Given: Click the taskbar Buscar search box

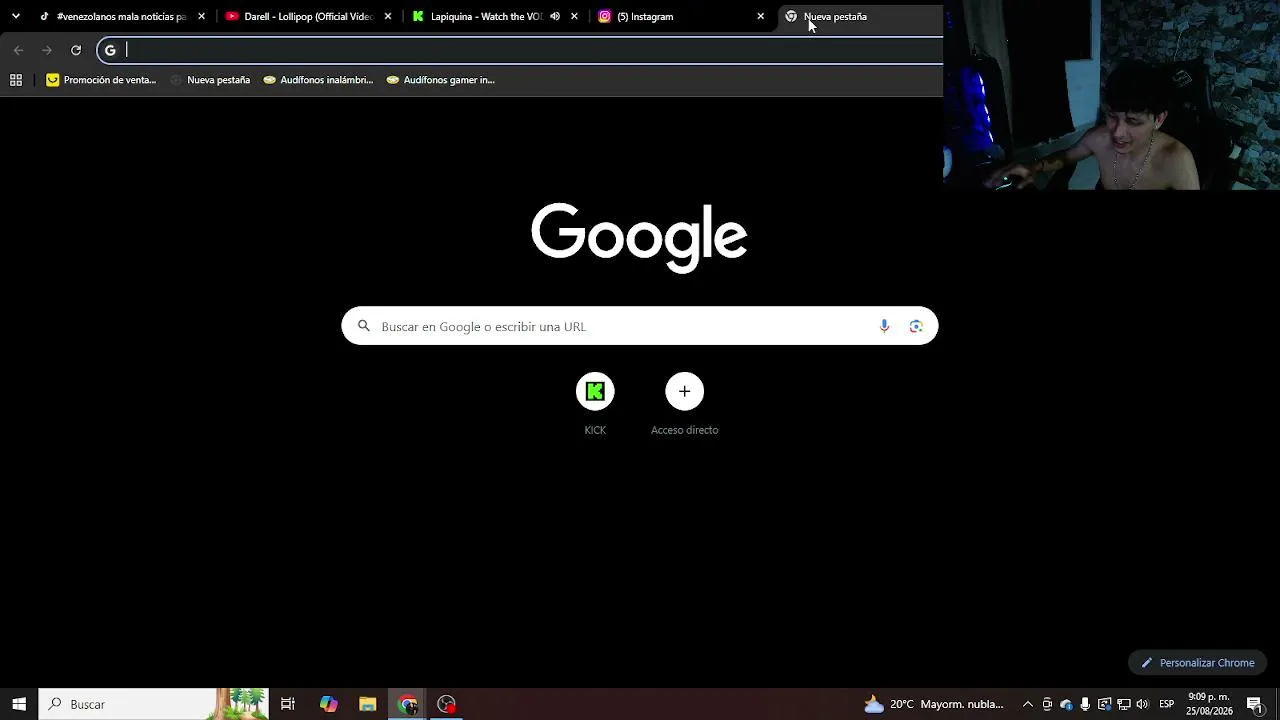Looking at the screenshot, I should (x=154, y=704).
